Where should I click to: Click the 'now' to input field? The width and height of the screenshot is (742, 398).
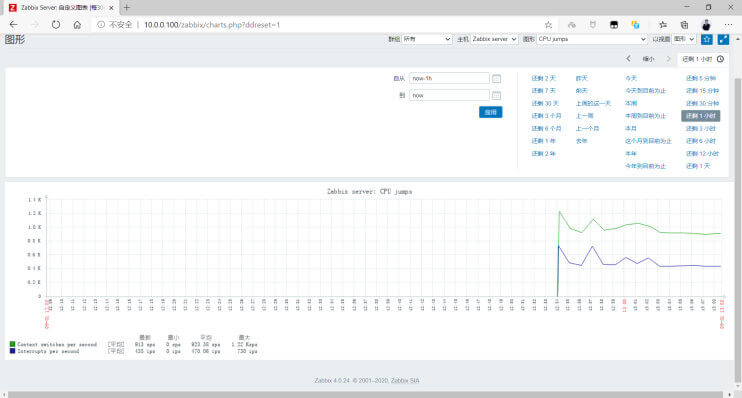click(x=449, y=95)
